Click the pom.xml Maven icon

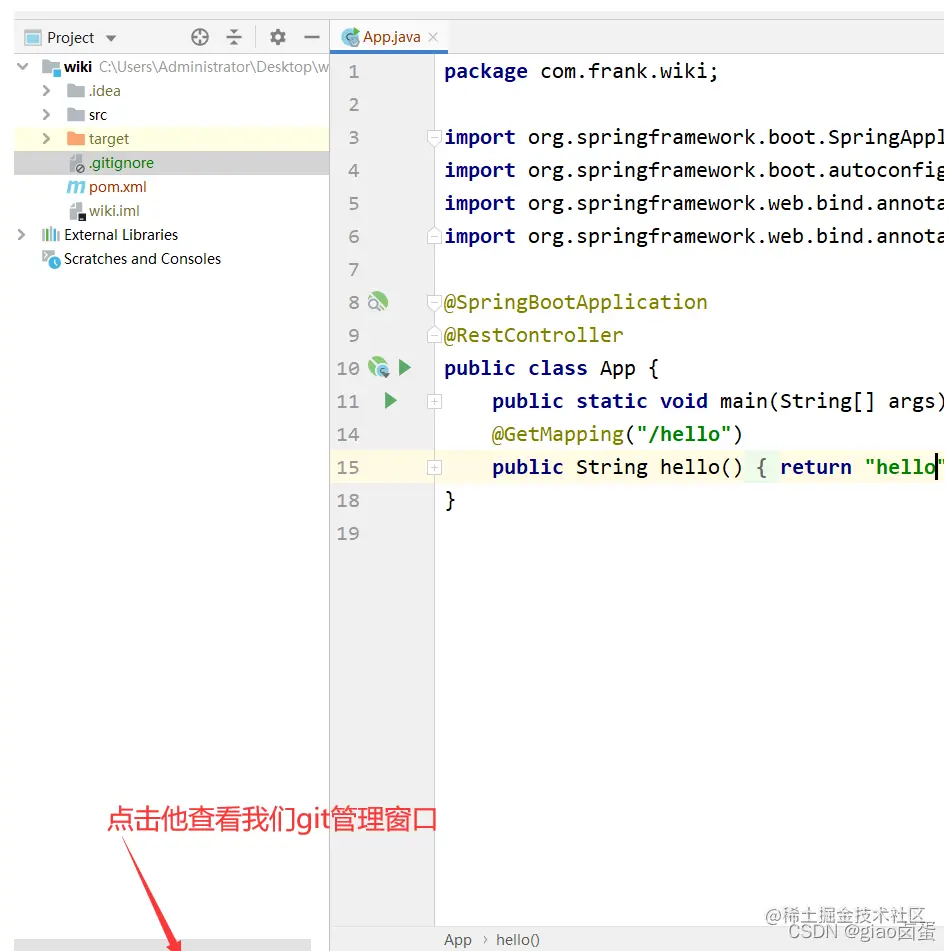(x=76, y=187)
